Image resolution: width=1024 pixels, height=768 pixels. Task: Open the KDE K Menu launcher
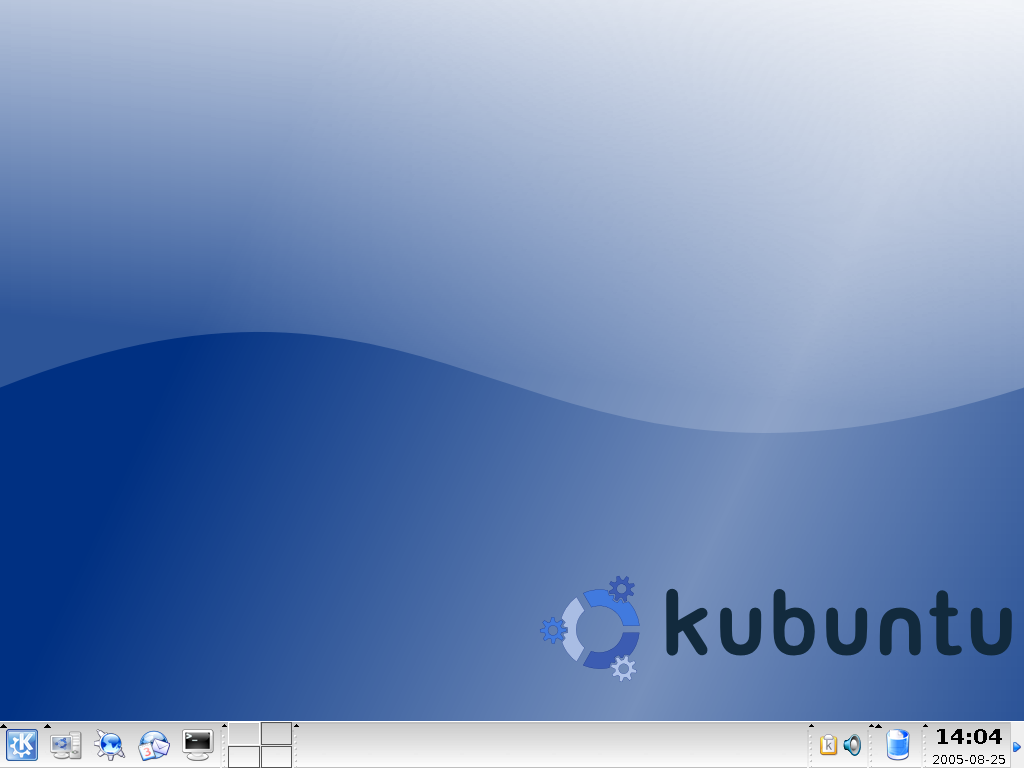click(x=22, y=745)
